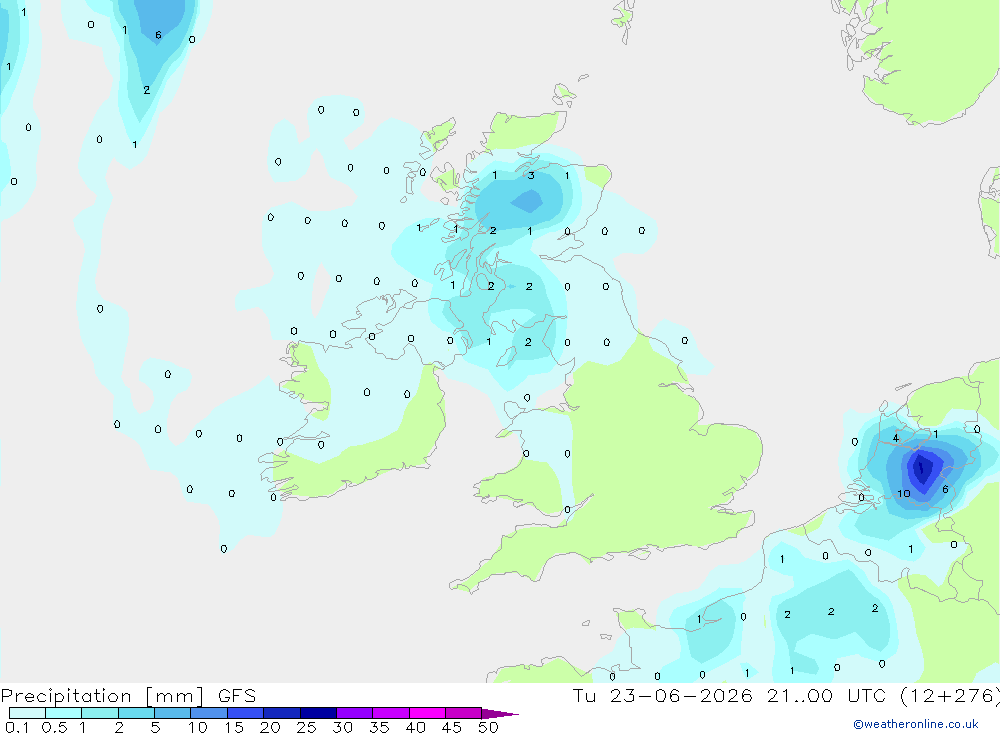The height and width of the screenshot is (733, 1000).
Task: Click the 1–2 mm legend color swatch
Action: click(x=99, y=713)
